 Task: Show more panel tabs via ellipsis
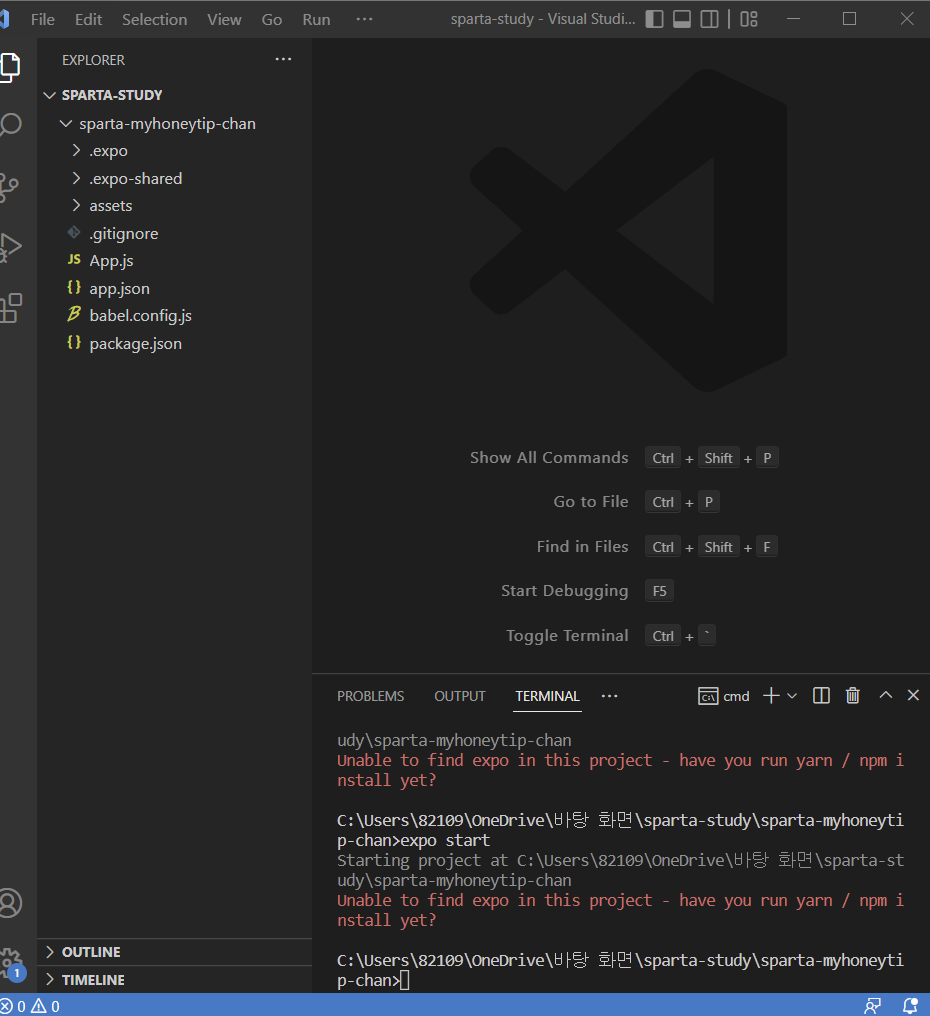point(609,696)
